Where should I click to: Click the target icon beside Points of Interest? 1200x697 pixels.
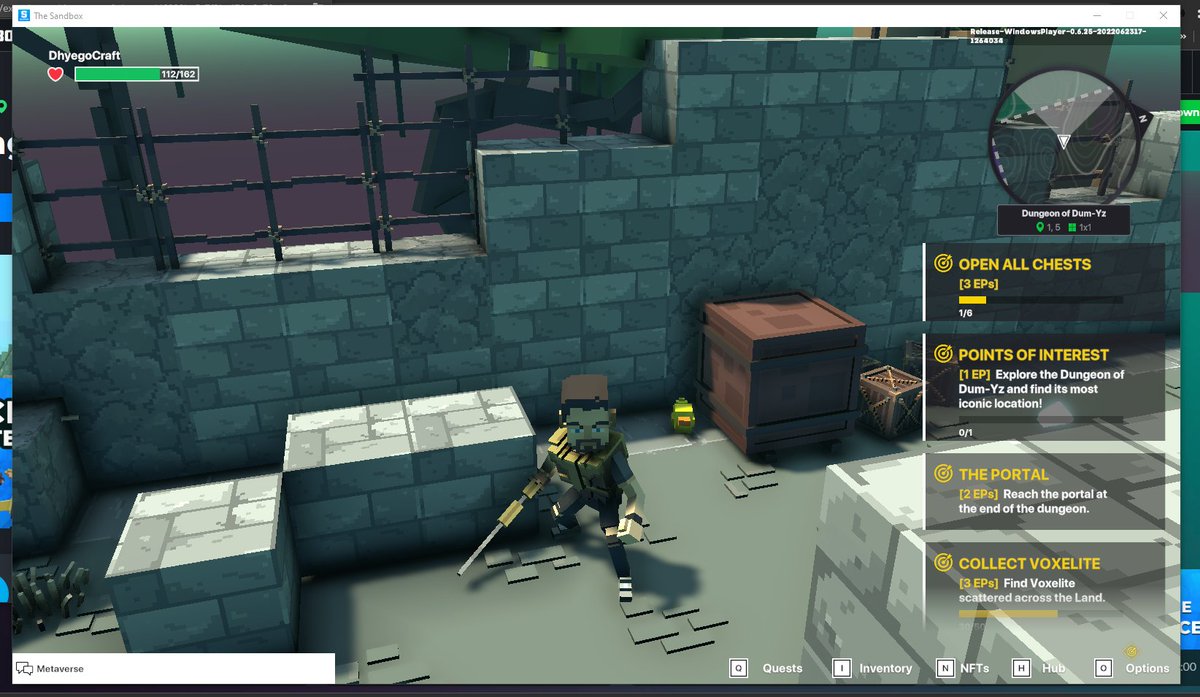coord(942,354)
